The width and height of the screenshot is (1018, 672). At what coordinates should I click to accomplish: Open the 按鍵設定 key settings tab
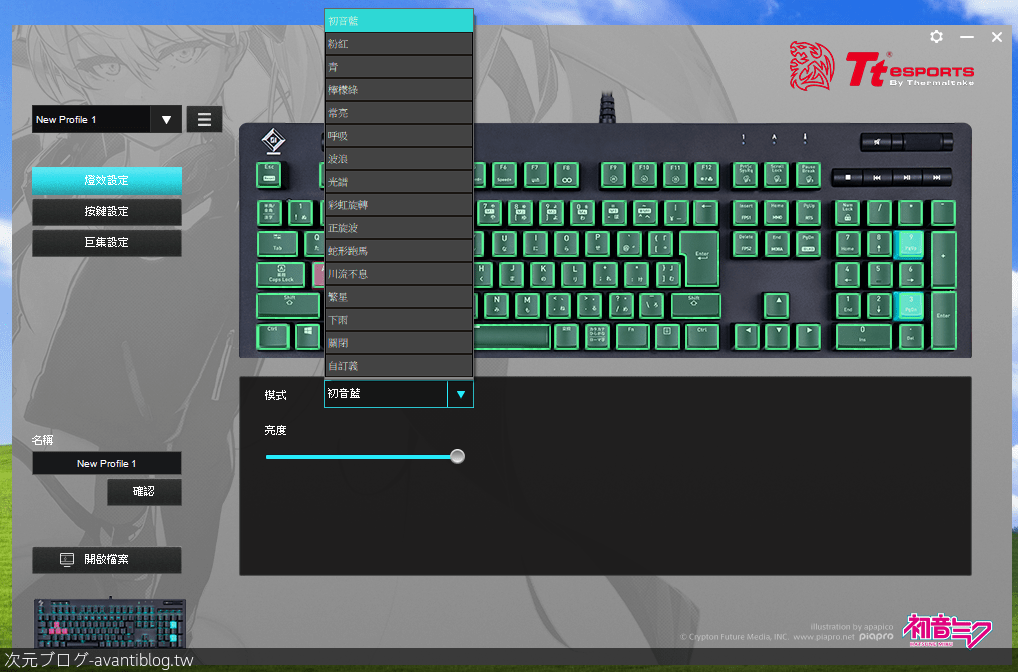[106, 212]
